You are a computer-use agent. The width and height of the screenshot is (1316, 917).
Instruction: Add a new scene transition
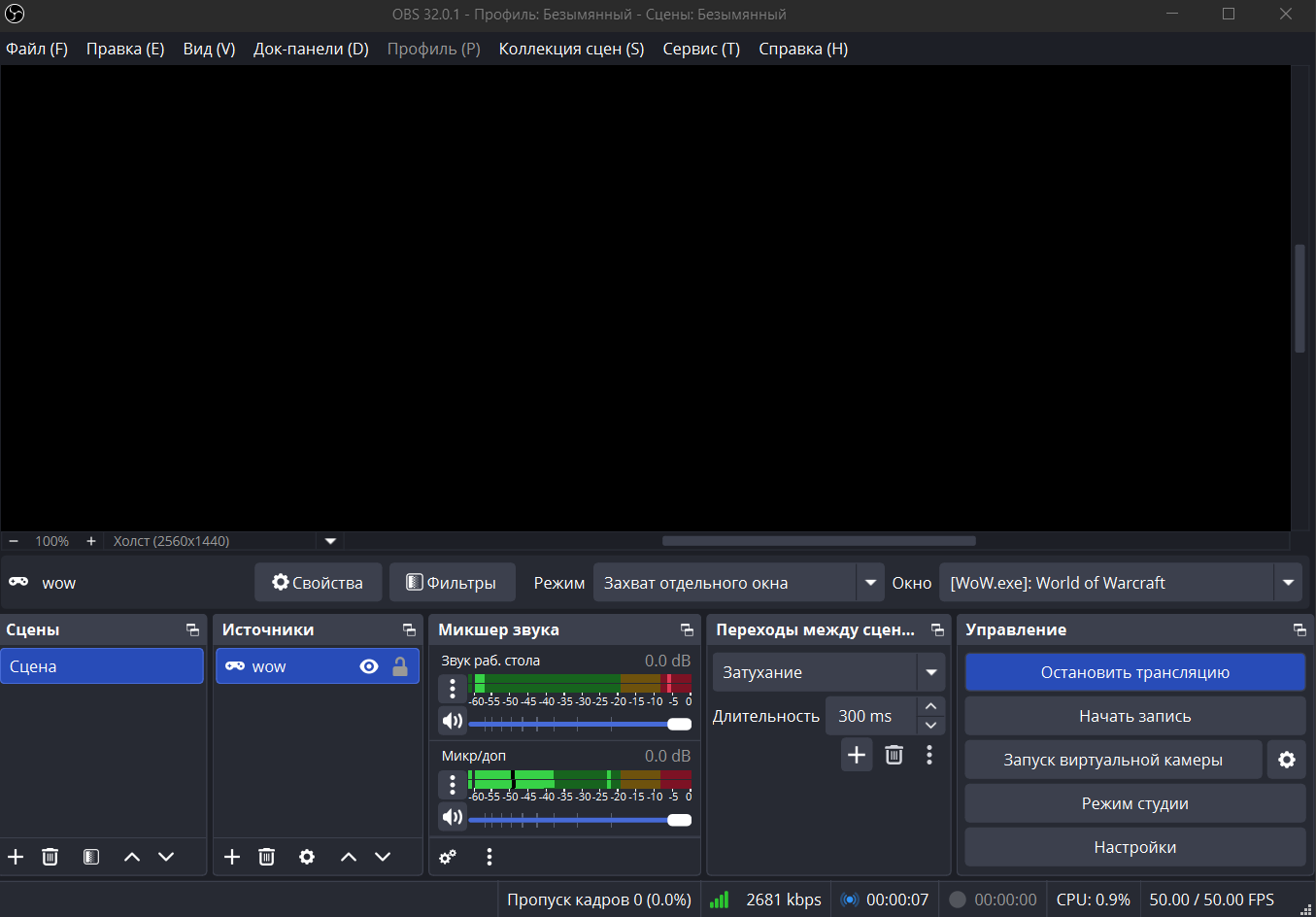[856, 755]
